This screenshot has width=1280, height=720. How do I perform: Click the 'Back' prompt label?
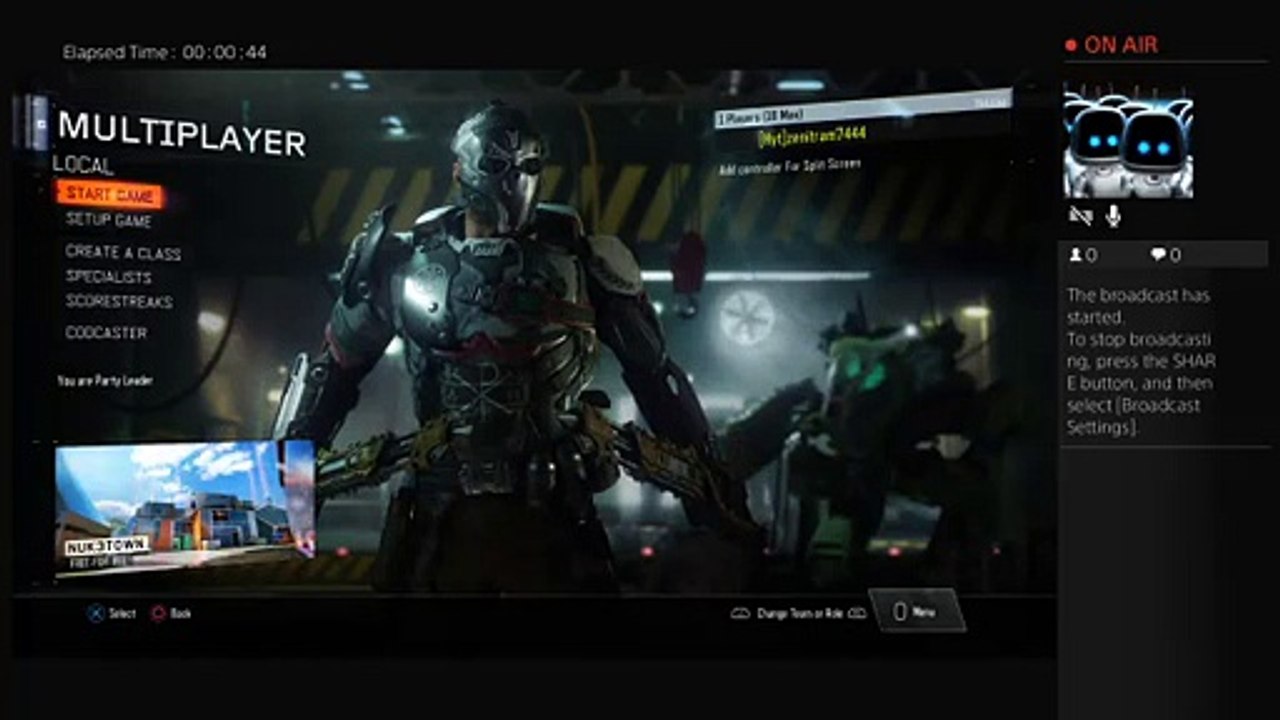coord(180,613)
